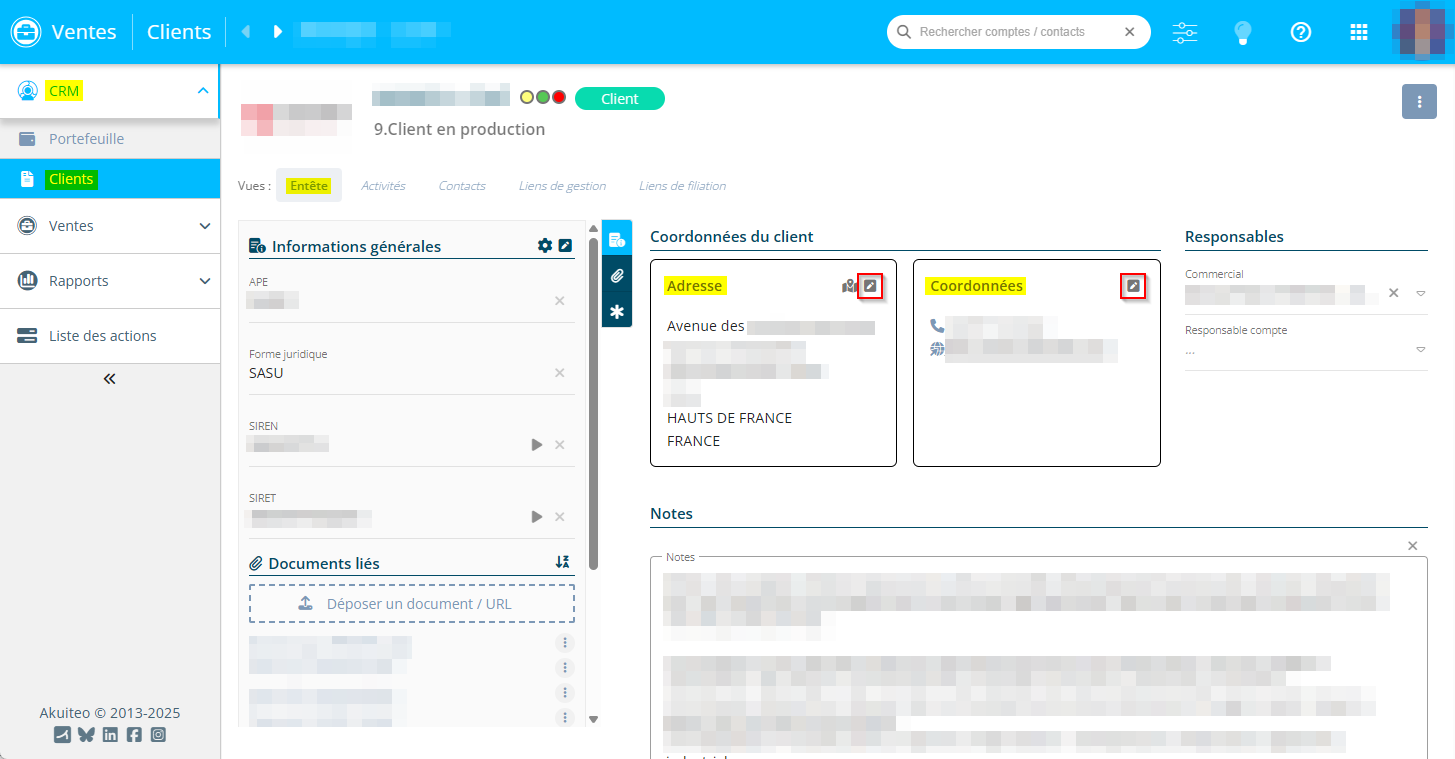Open the Responsable compte dropdown
Screen dimensions: 1455x759
1420,350
